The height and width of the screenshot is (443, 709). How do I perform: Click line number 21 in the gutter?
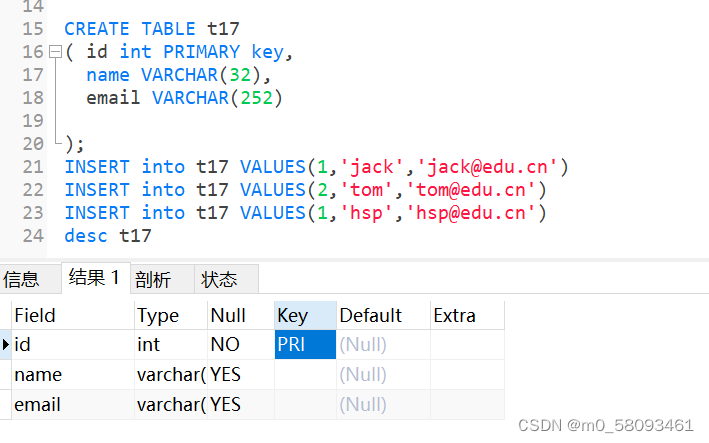coord(33,167)
